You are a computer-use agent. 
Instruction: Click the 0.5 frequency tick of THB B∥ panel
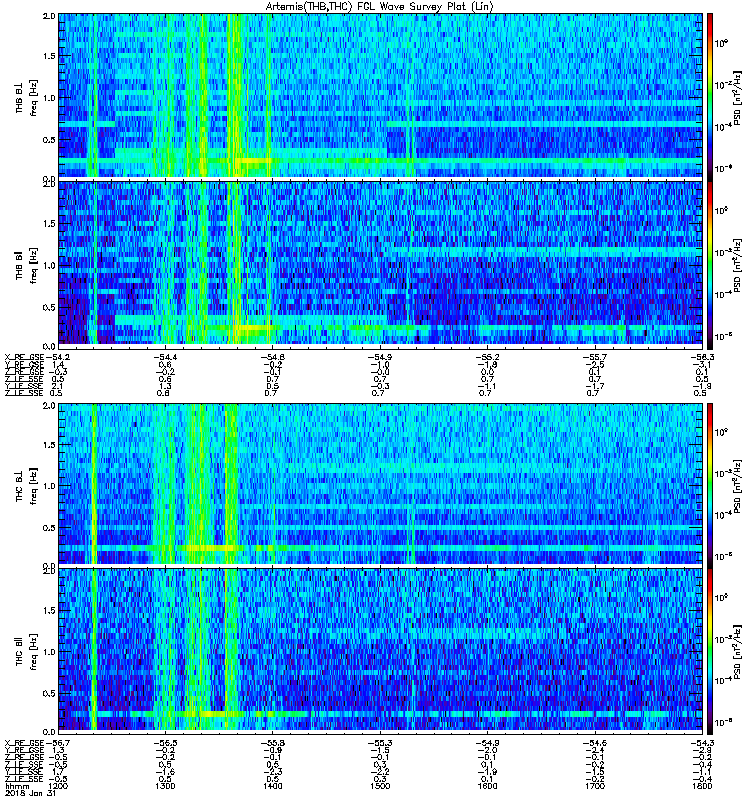tap(49, 307)
